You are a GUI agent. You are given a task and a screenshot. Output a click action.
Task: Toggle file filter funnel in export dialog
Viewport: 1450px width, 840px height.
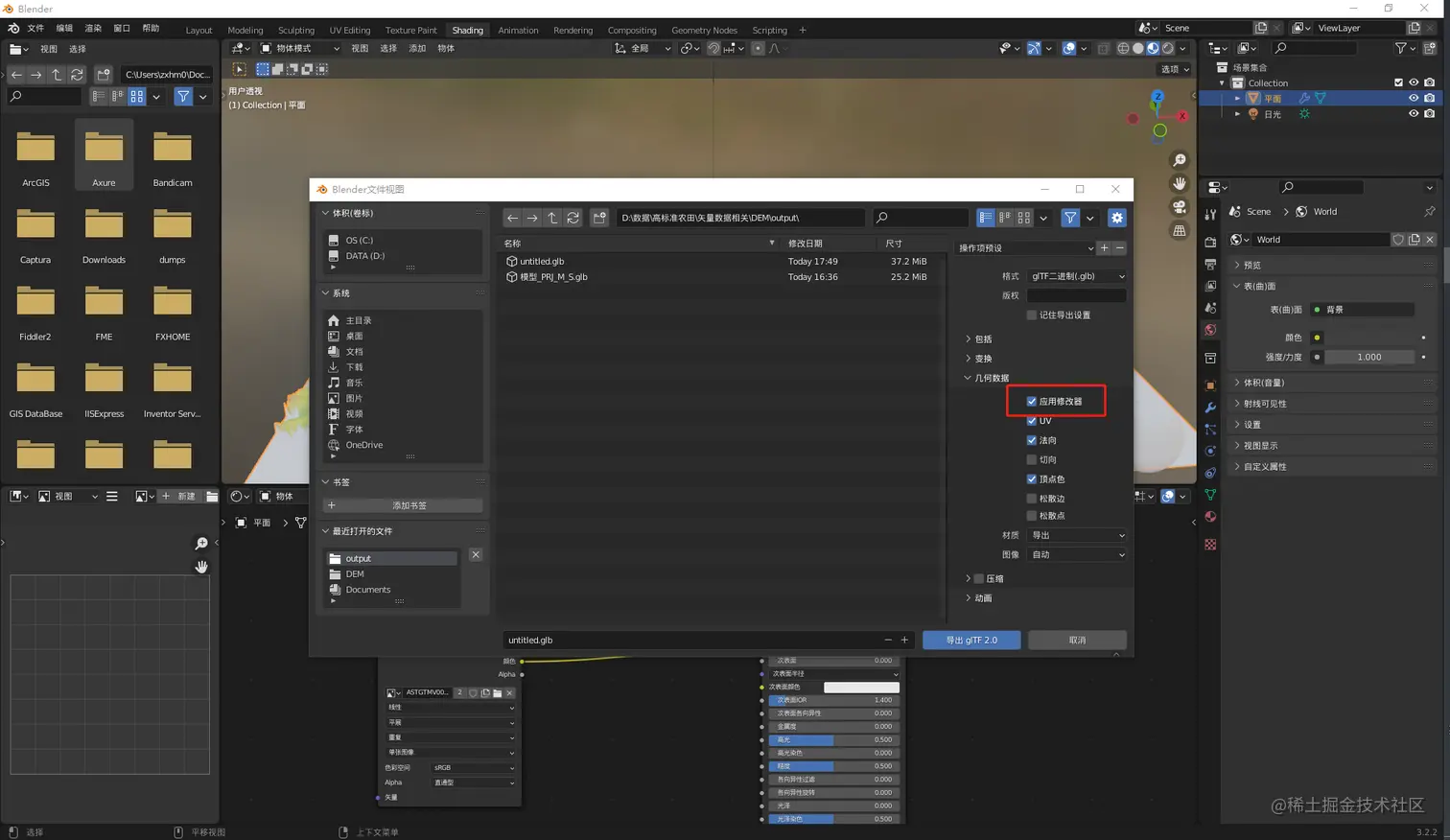click(x=1070, y=218)
